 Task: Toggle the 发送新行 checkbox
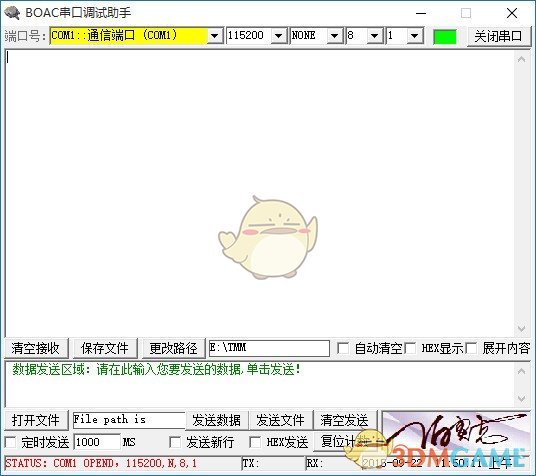[175, 442]
